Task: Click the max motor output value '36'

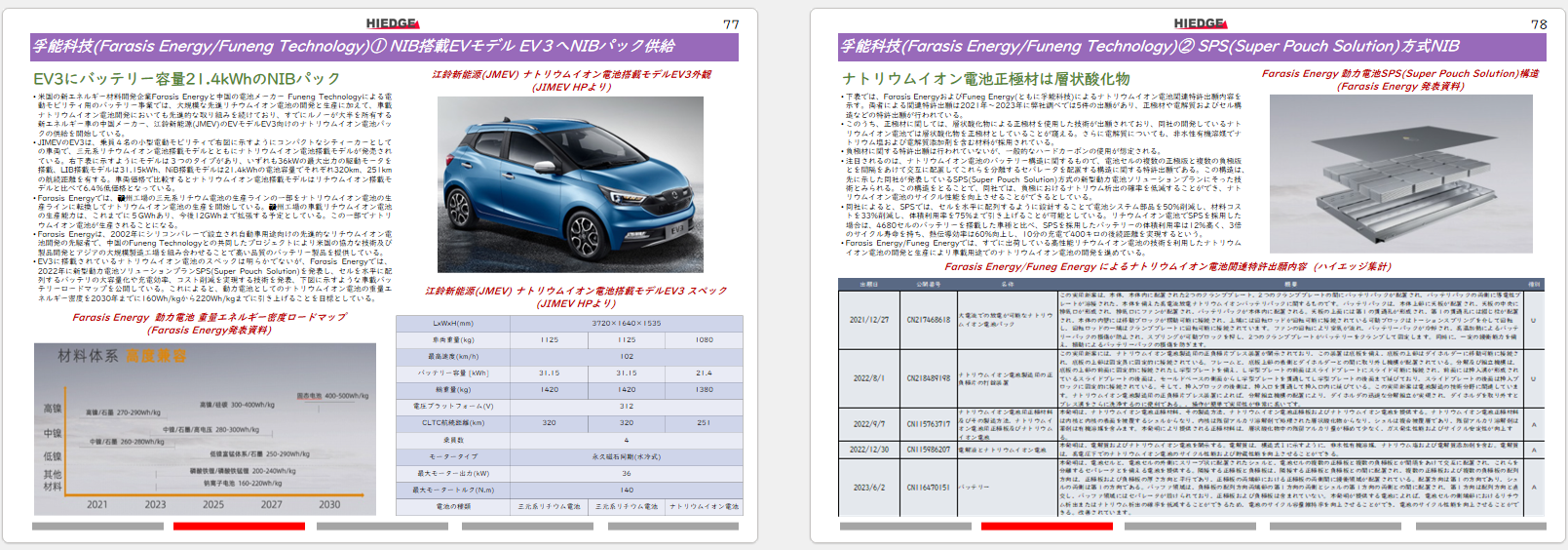Action: (627, 473)
